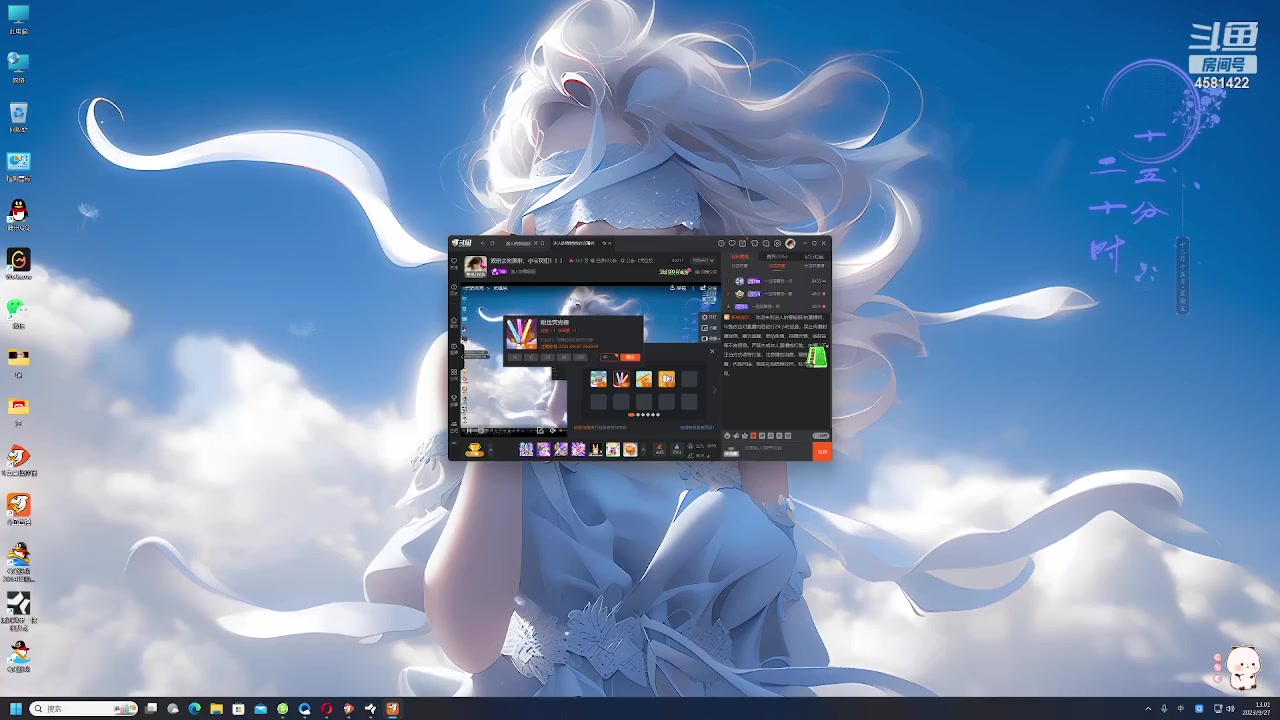Viewport: 1280px width, 720px height.
Task: Expand the up arrow after the gift list
Action: tap(643, 450)
